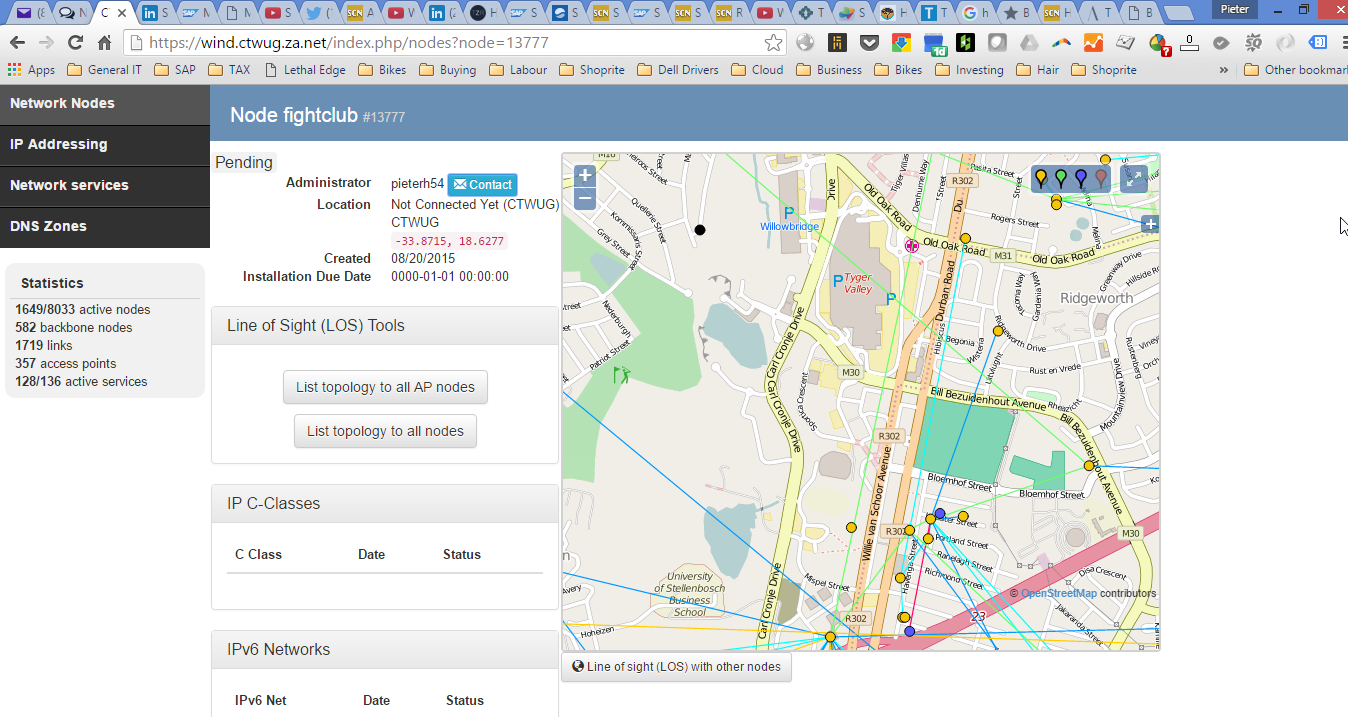Select IP Addressing in the sidebar

[x=58, y=144]
